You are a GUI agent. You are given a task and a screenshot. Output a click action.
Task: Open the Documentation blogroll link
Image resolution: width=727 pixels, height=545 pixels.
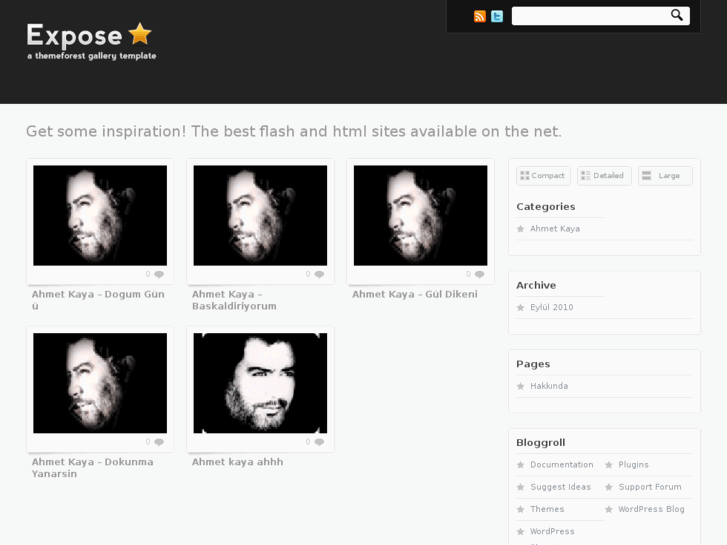(x=561, y=465)
